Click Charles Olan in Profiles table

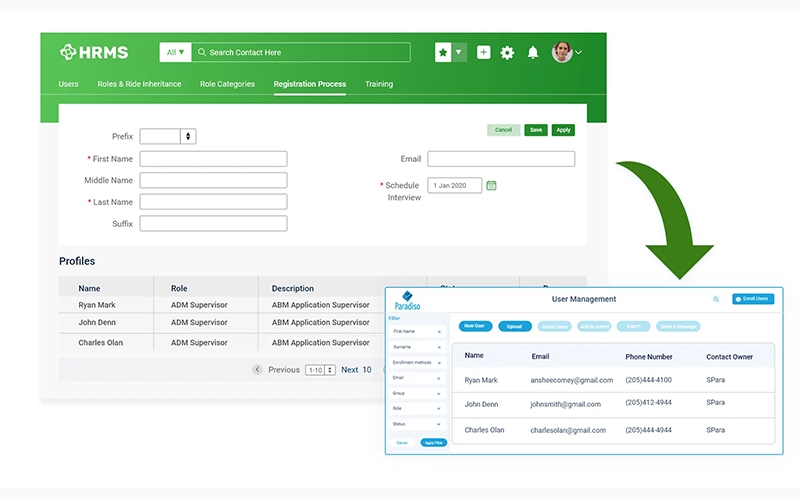[x=101, y=342]
